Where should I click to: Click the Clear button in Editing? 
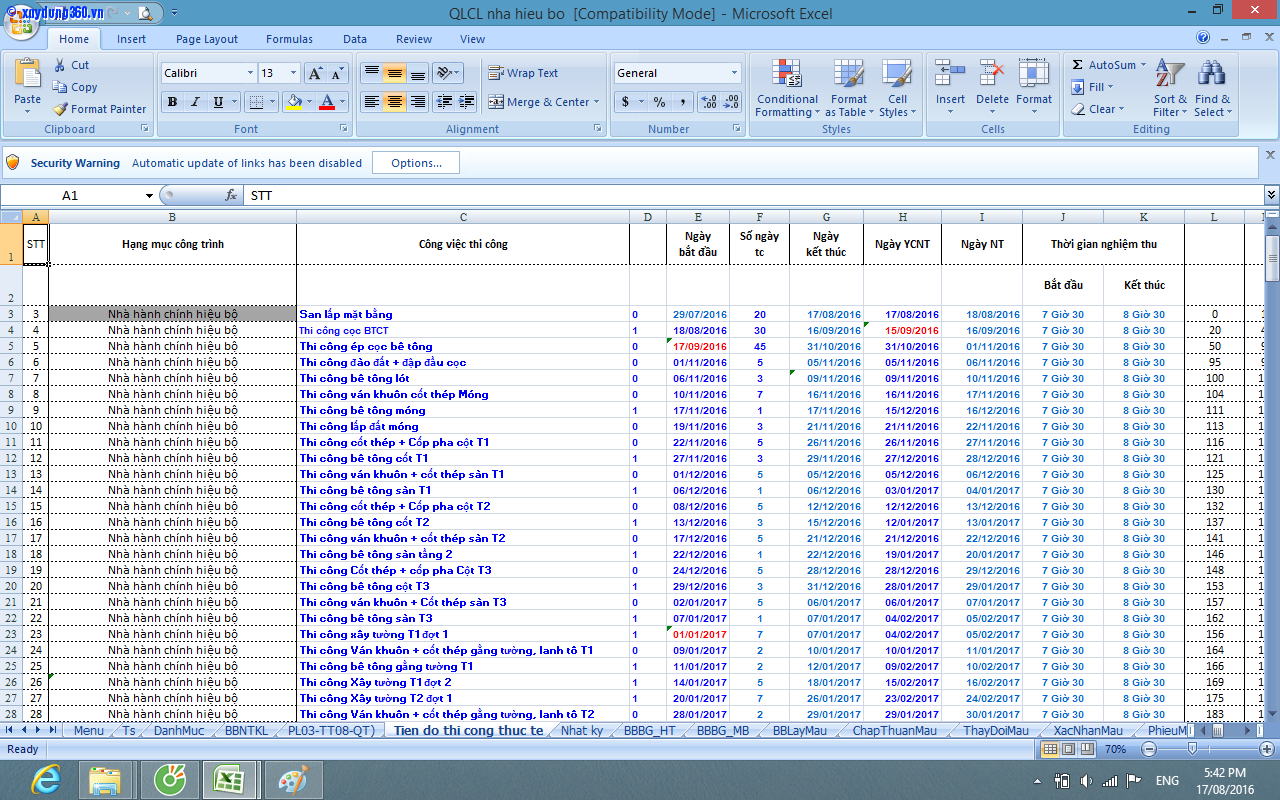pos(1098,109)
